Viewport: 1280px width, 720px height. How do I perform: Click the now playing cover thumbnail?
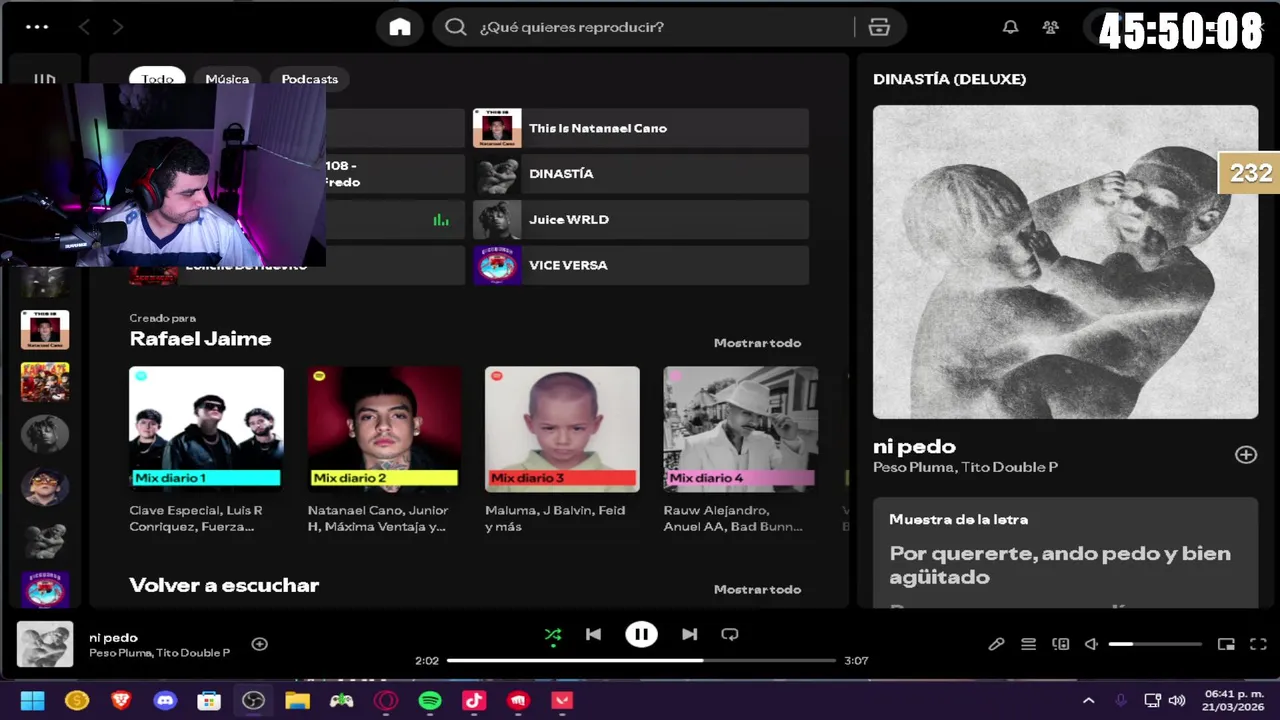click(x=45, y=644)
